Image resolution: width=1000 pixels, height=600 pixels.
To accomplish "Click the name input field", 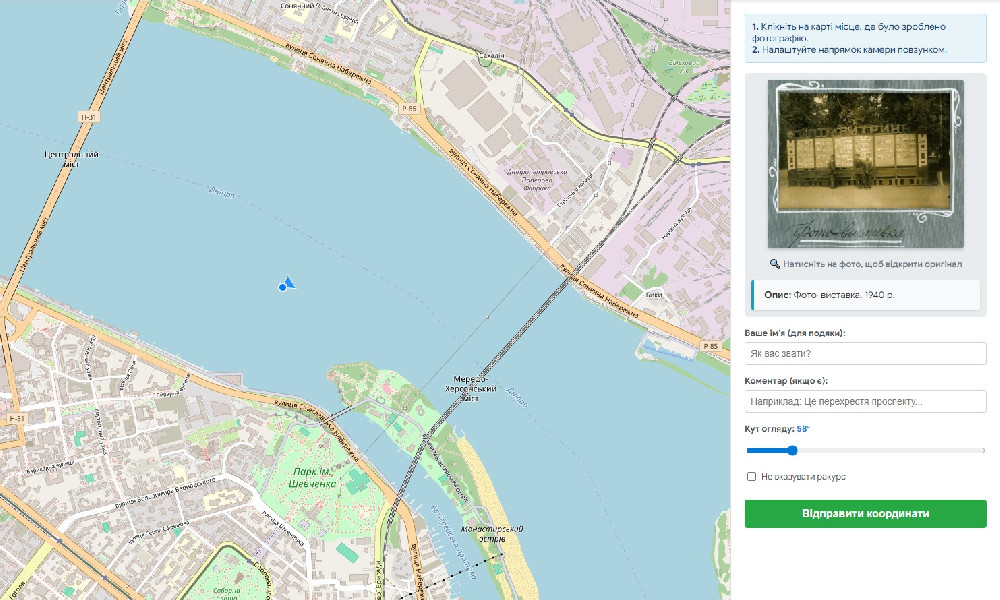I will click(x=865, y=353).
